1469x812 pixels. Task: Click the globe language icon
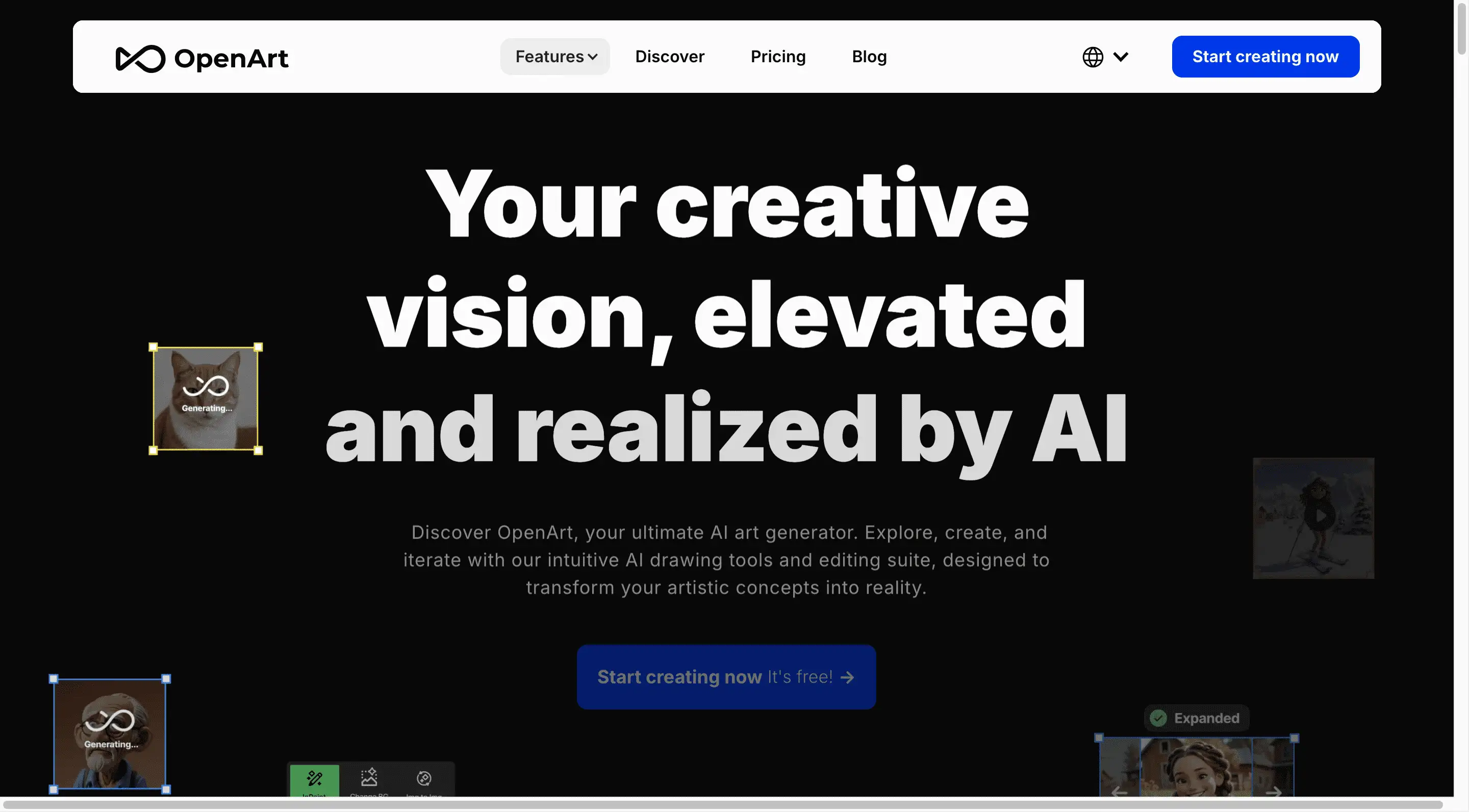1092,57
